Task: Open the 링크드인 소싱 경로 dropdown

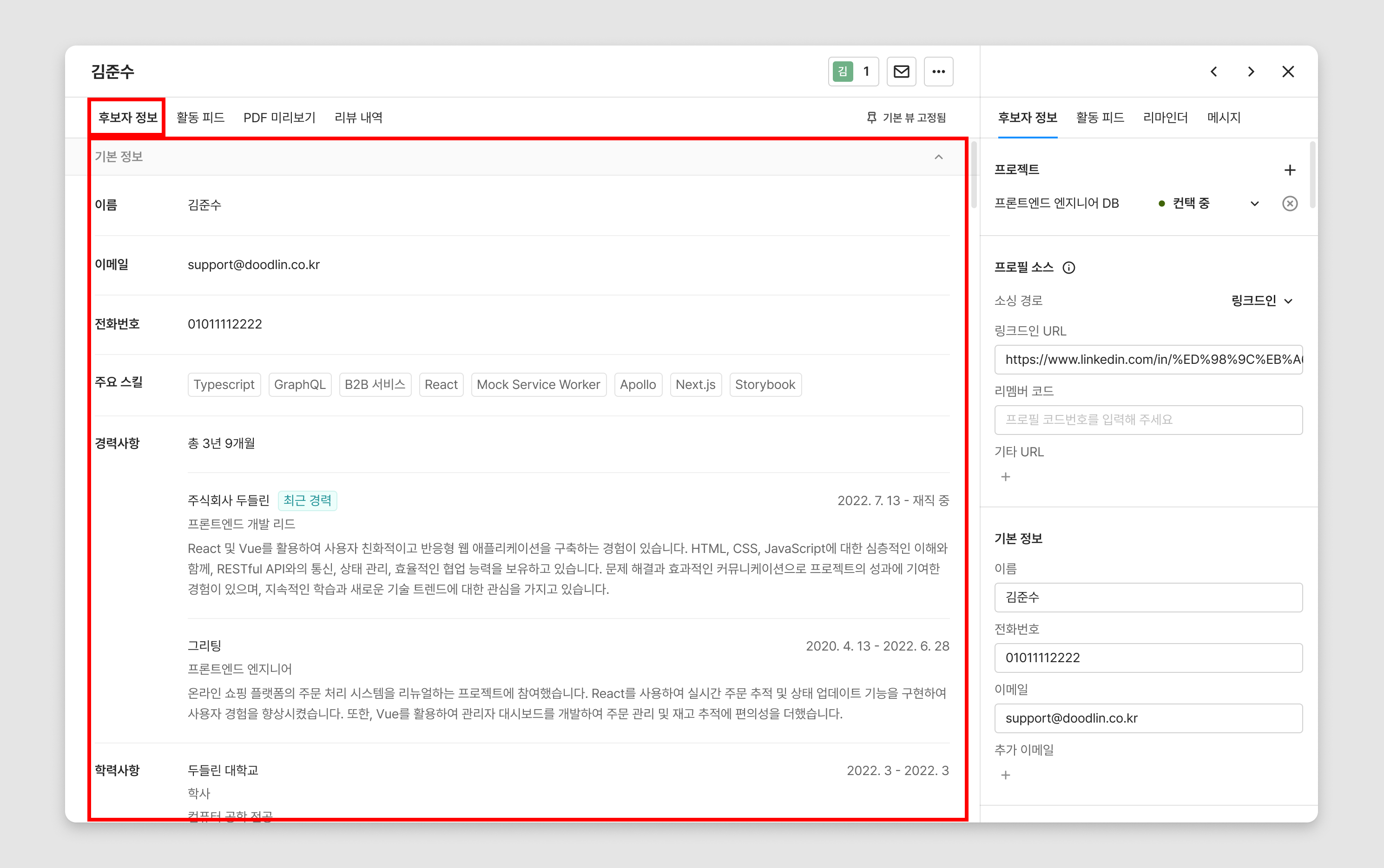Action: [1262, 301]
